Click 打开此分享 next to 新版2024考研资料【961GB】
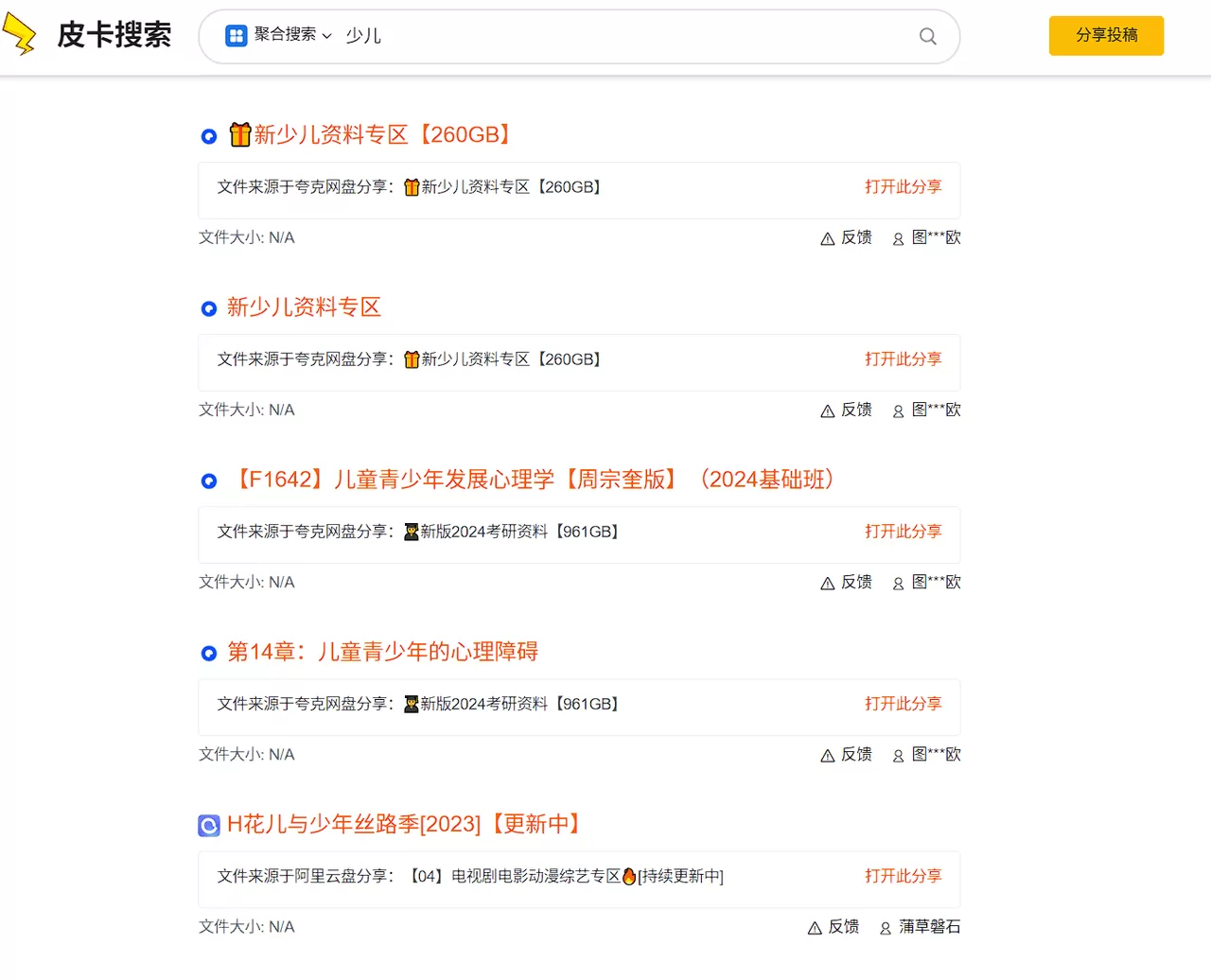 point(903,531)
